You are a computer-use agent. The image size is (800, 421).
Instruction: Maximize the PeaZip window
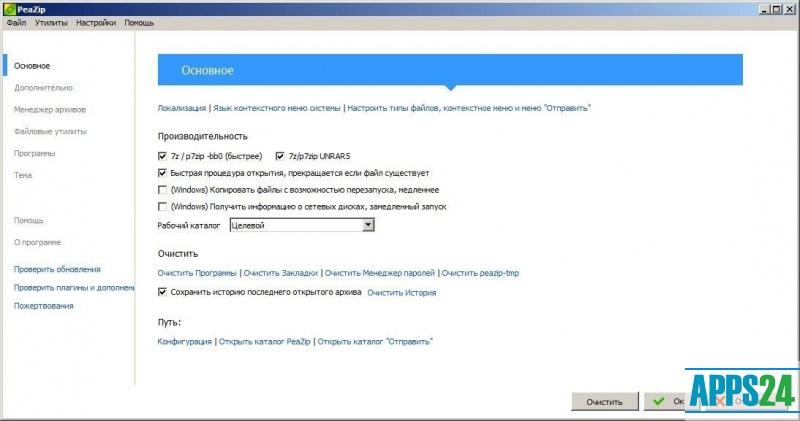(x=776, y=9)
